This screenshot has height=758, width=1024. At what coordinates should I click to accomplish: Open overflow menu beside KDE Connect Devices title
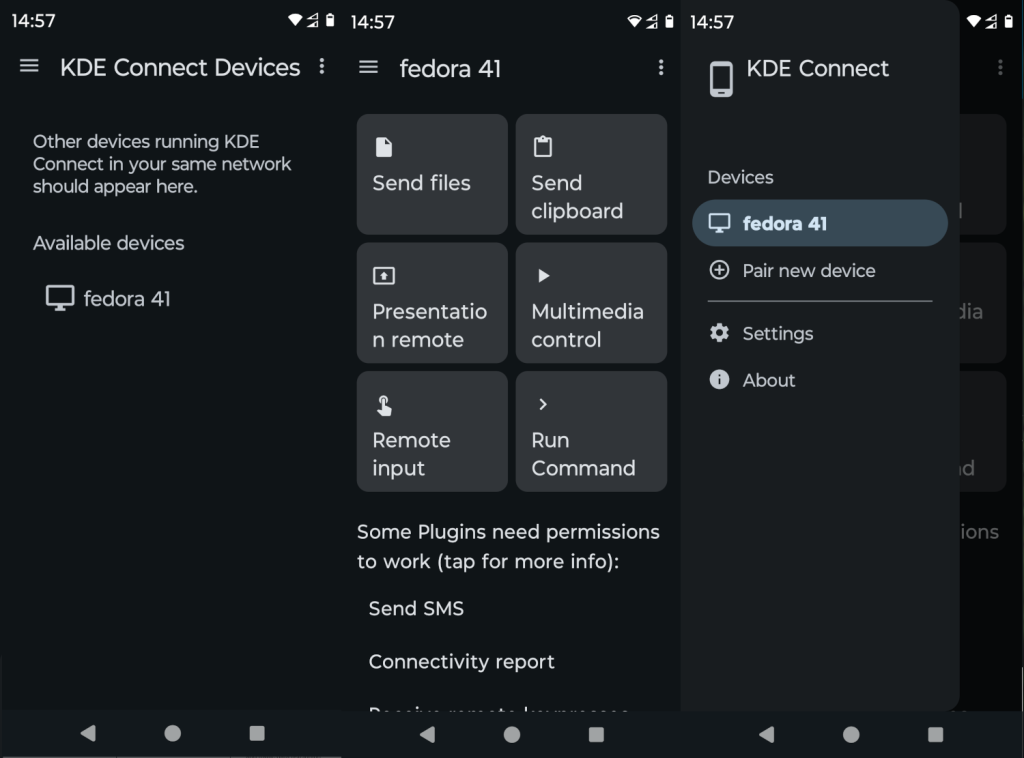(x=322, y=66)
